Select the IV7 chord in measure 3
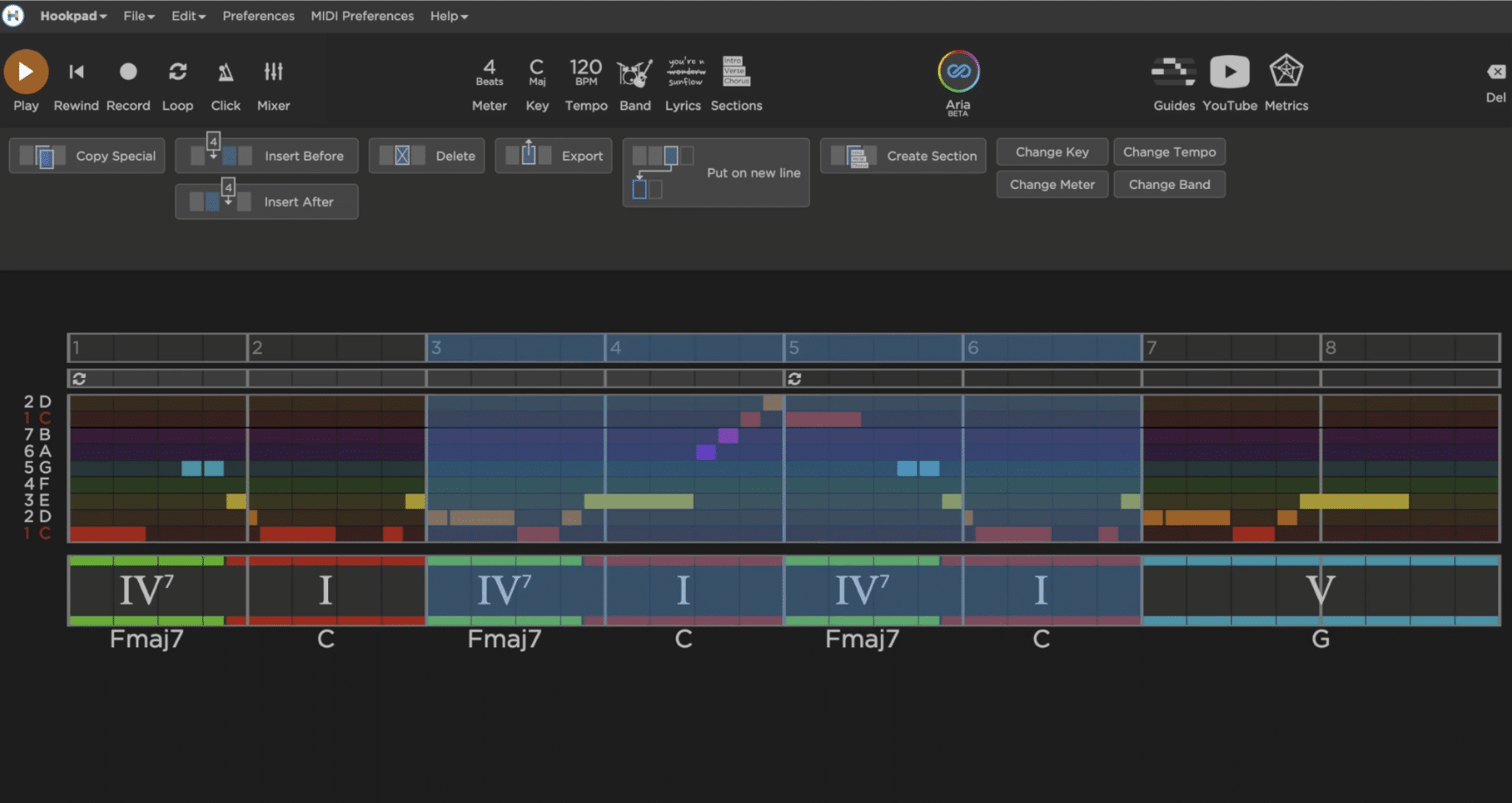1512x803 pixels. click(x=505, y=590)
